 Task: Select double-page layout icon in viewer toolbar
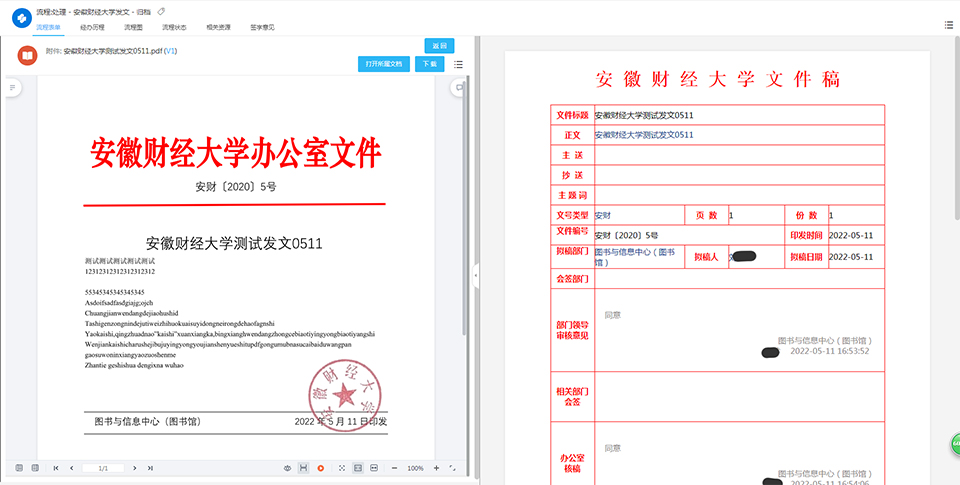35,468
